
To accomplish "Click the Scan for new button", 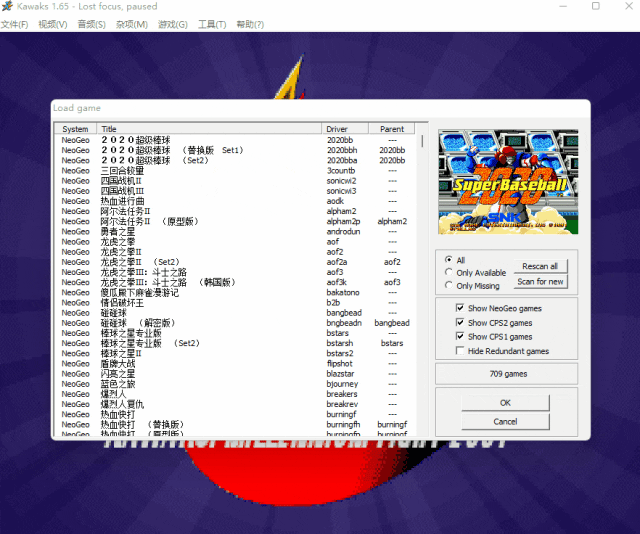I will [x=540, y=282].
